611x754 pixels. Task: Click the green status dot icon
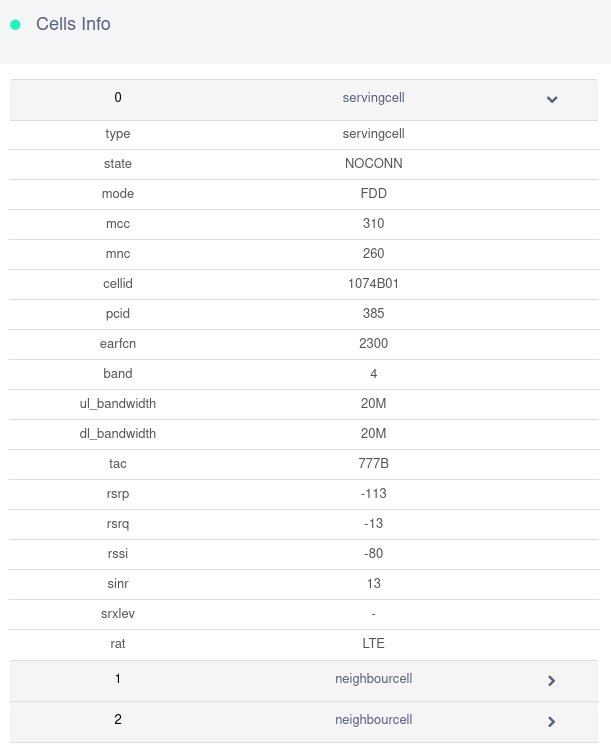tap(15, 25)
